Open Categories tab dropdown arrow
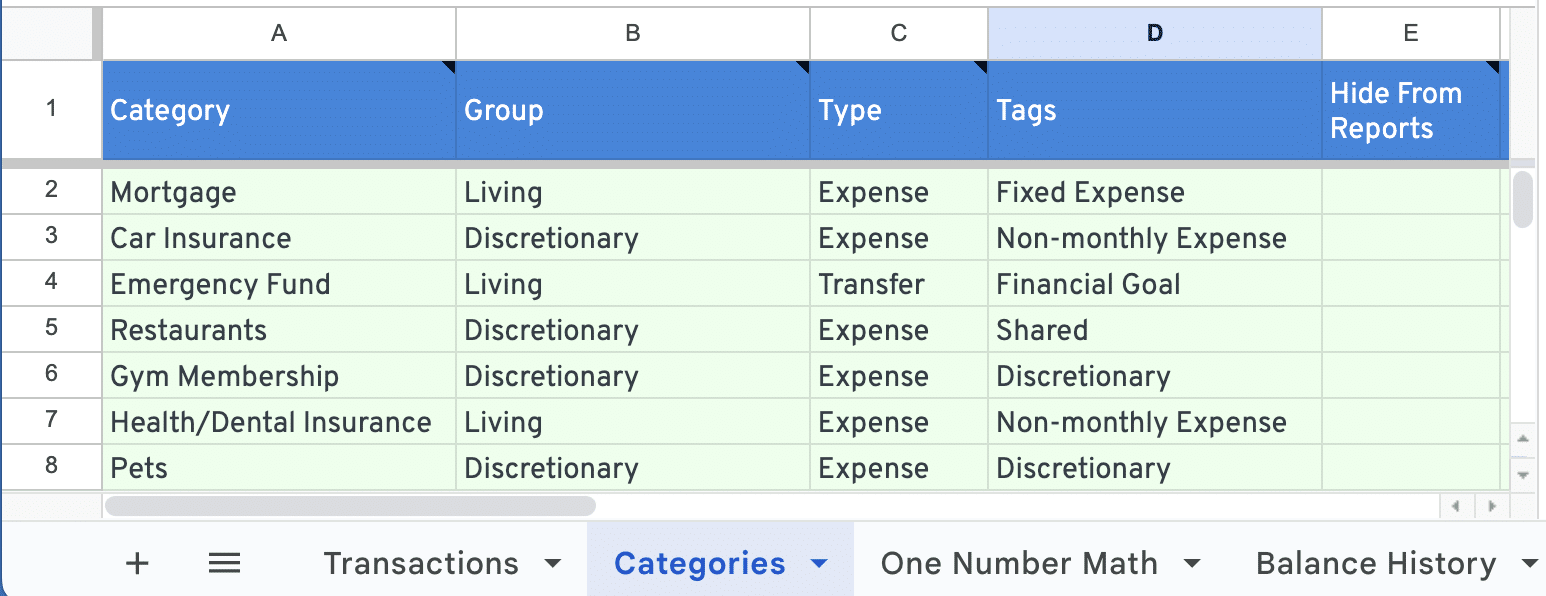This screenshot has height=596, width=1546. tap(819, 564)
